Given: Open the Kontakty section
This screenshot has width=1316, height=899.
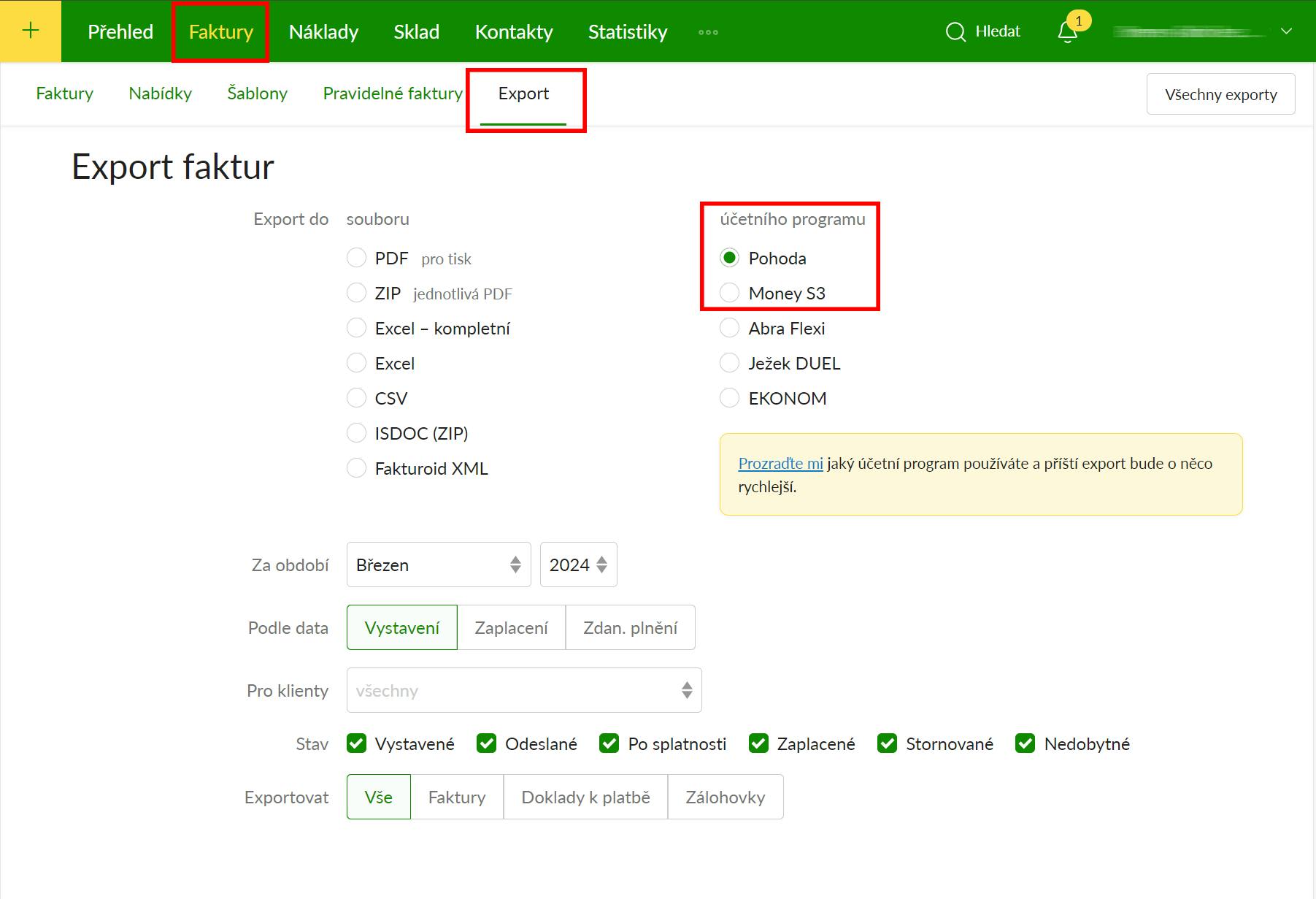Looking at the screenshot, I should pos(514,32).
